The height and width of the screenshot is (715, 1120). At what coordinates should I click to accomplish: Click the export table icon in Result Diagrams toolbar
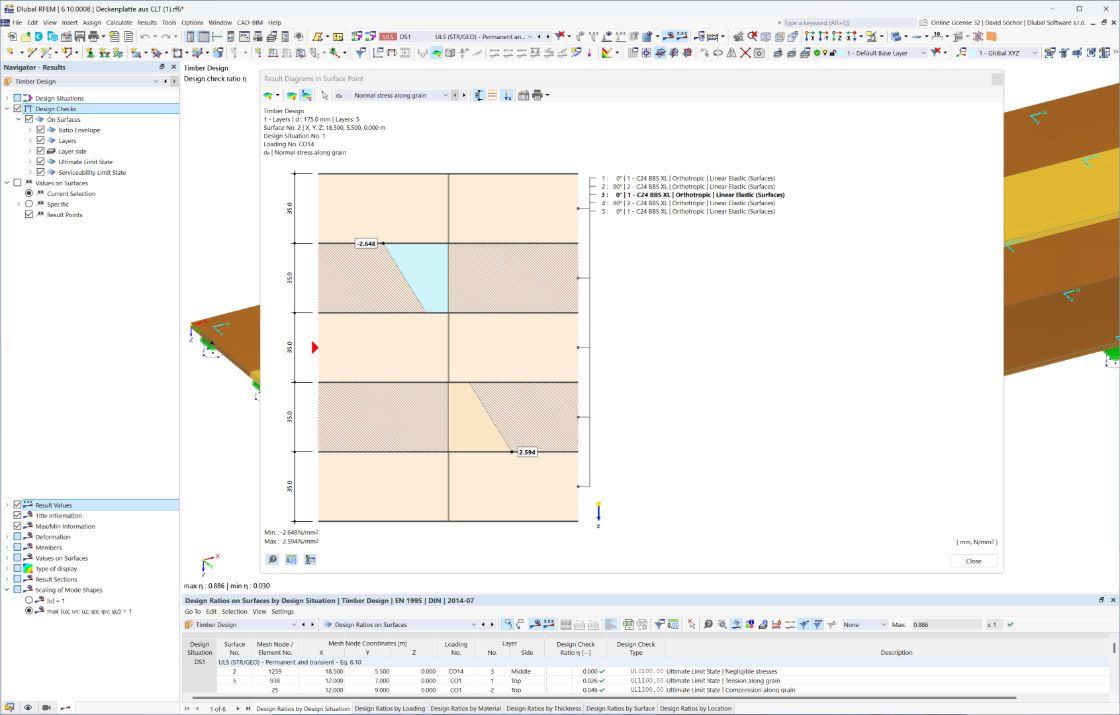click(524, 95)
